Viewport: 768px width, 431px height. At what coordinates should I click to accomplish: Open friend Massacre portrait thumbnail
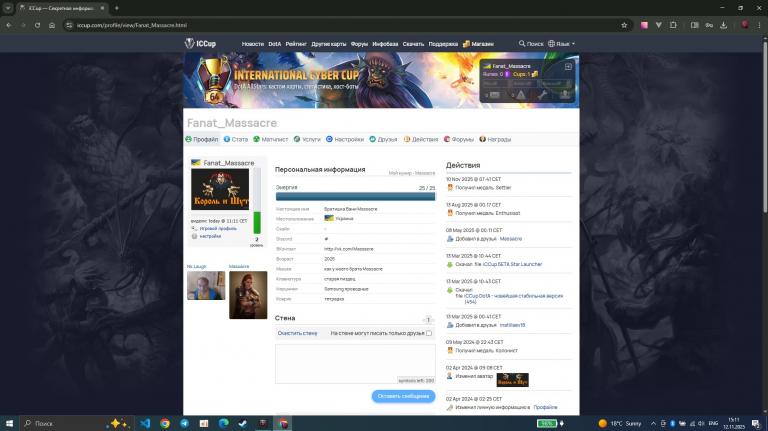pos(248,295)
